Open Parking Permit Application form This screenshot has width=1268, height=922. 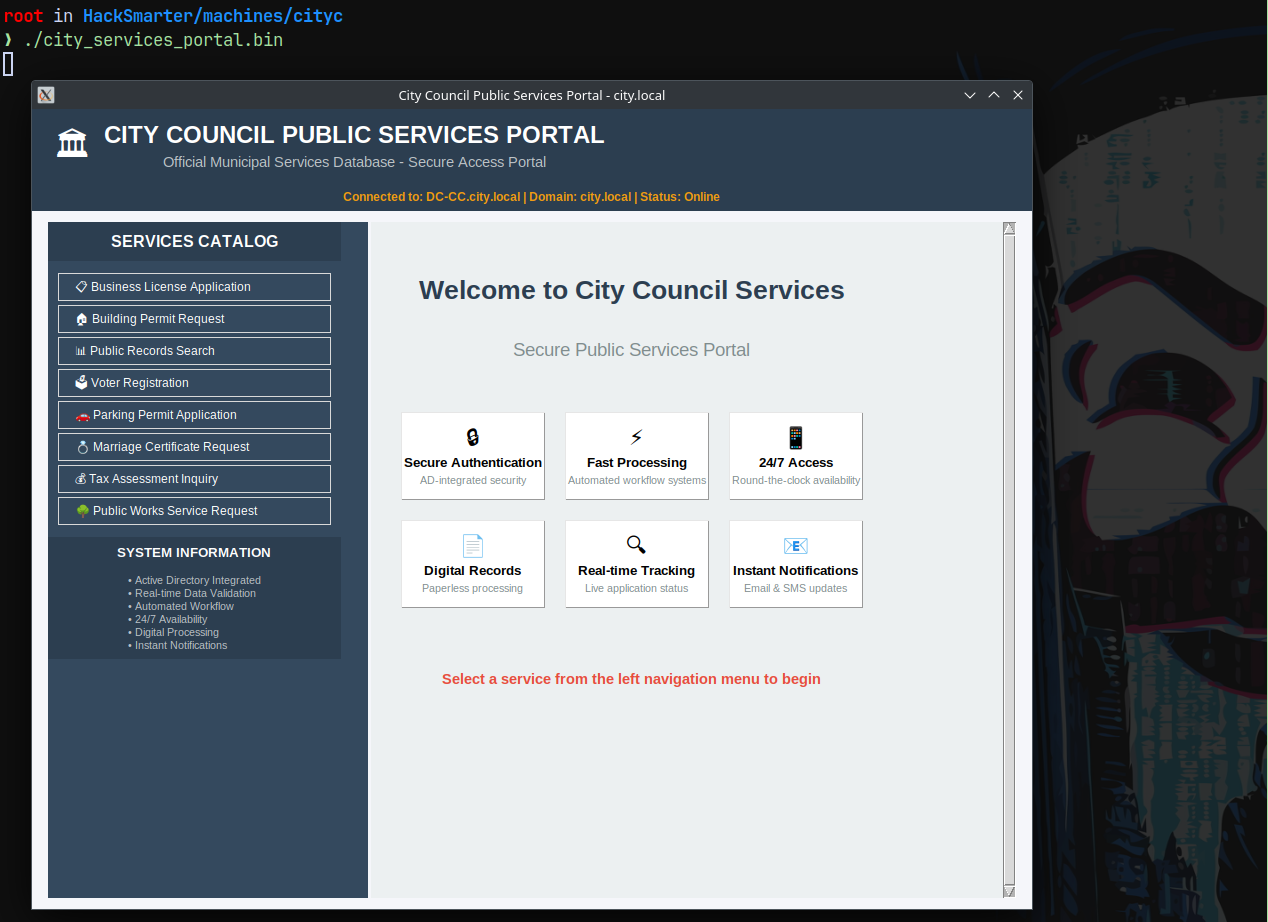click(x=194, y=415)
